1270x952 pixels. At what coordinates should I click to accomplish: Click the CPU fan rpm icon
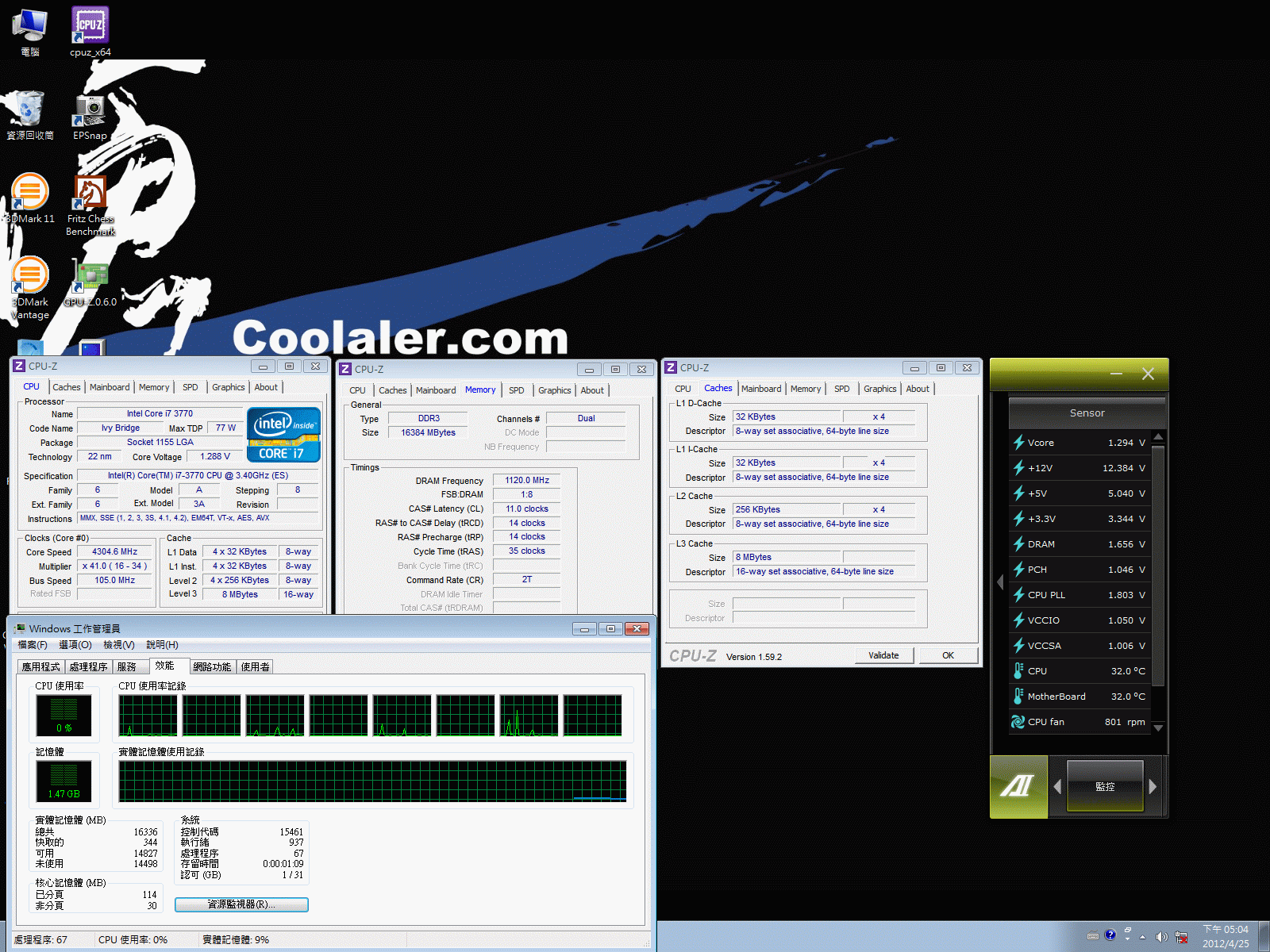(x=1018, y=722)
